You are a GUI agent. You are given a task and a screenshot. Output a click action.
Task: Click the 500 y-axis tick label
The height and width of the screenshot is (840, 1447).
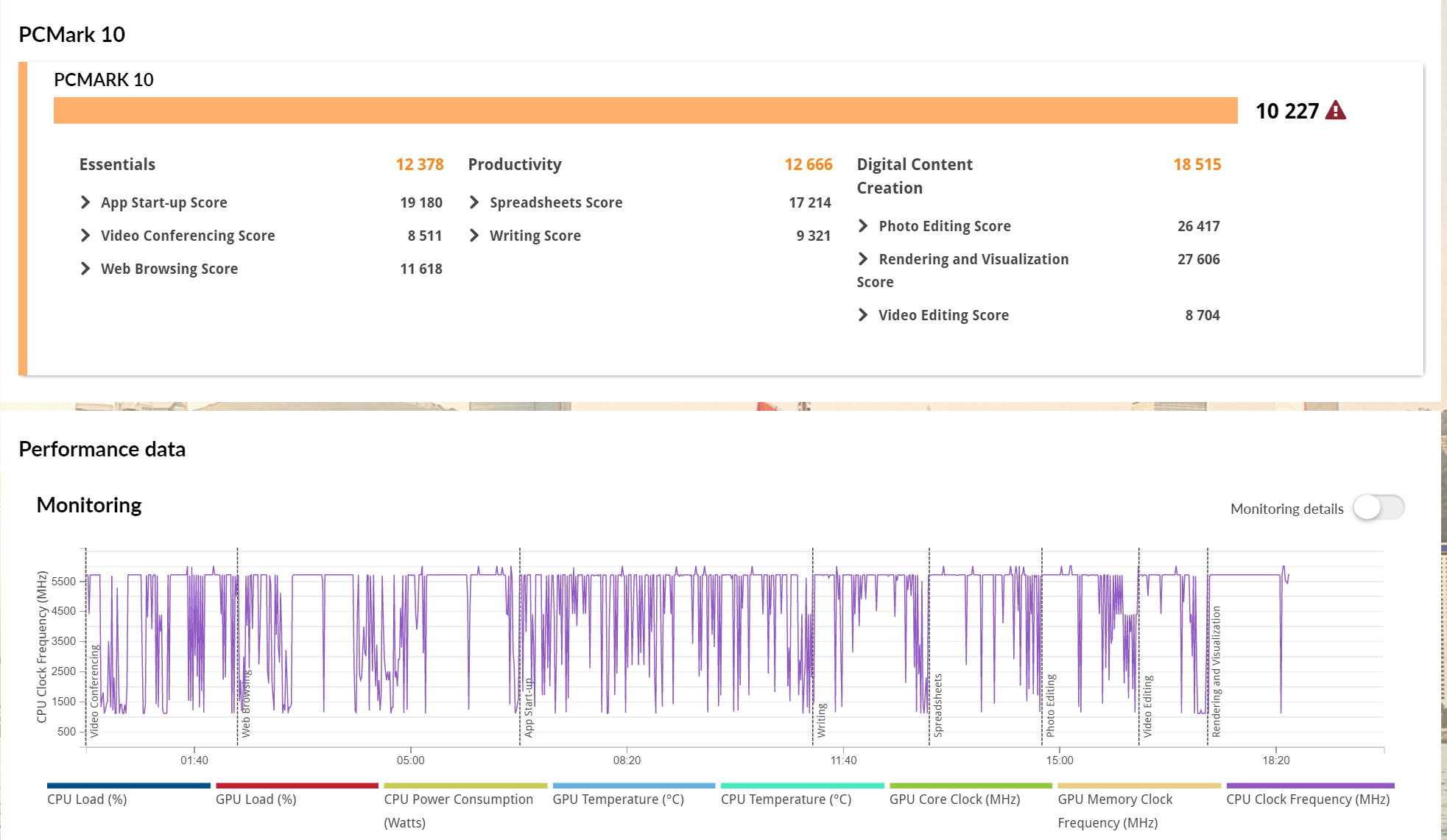[x=66, y=732]
